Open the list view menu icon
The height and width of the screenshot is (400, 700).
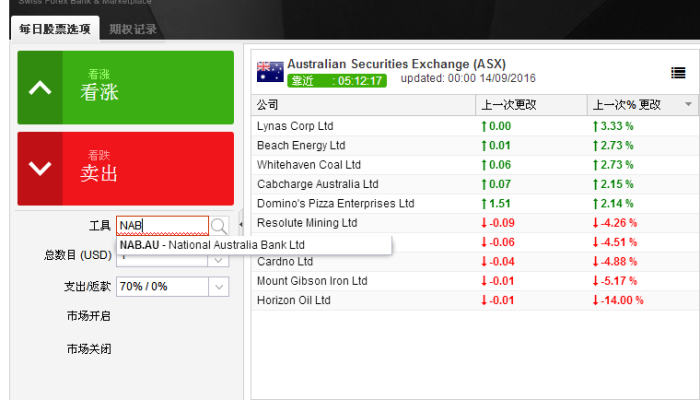[x=678, y=73]
